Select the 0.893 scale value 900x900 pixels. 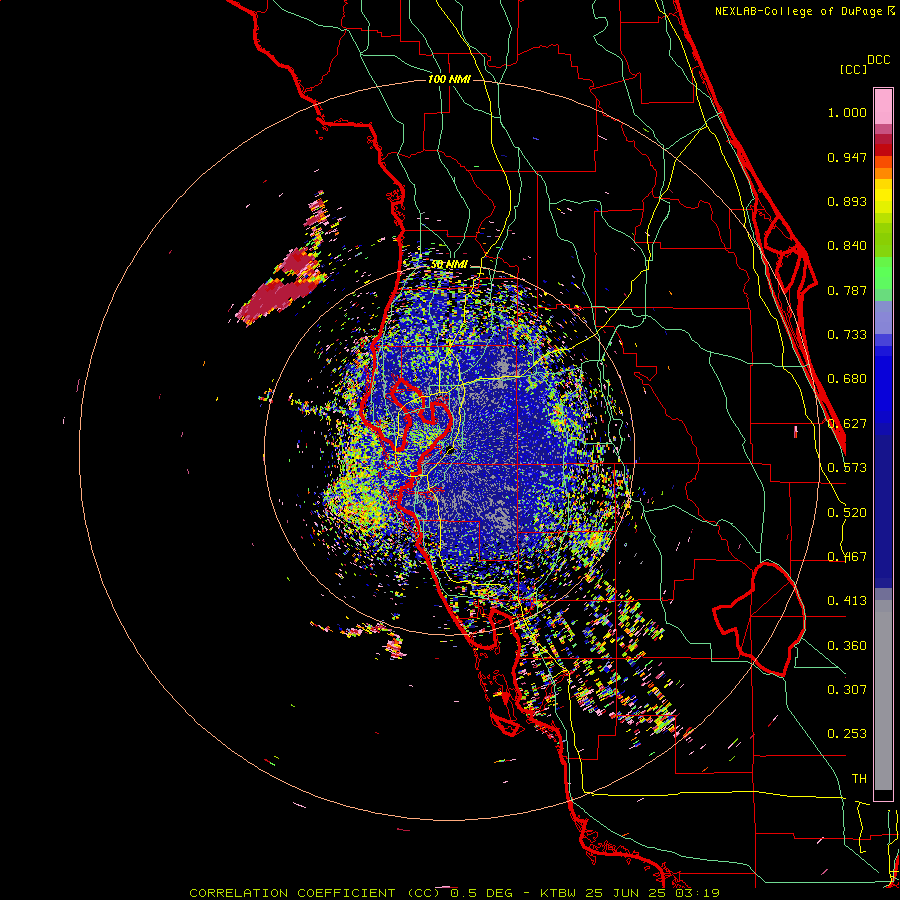tap(847, 201)
